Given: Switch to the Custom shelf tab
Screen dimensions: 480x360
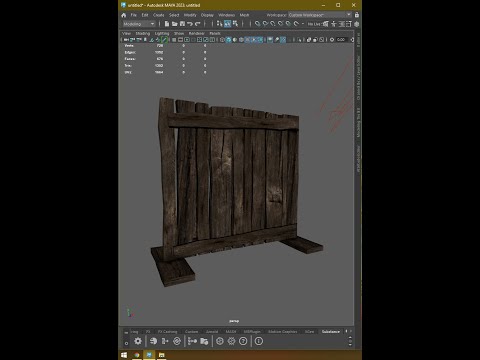Looking at the screenshot, I should coord(191,331).
